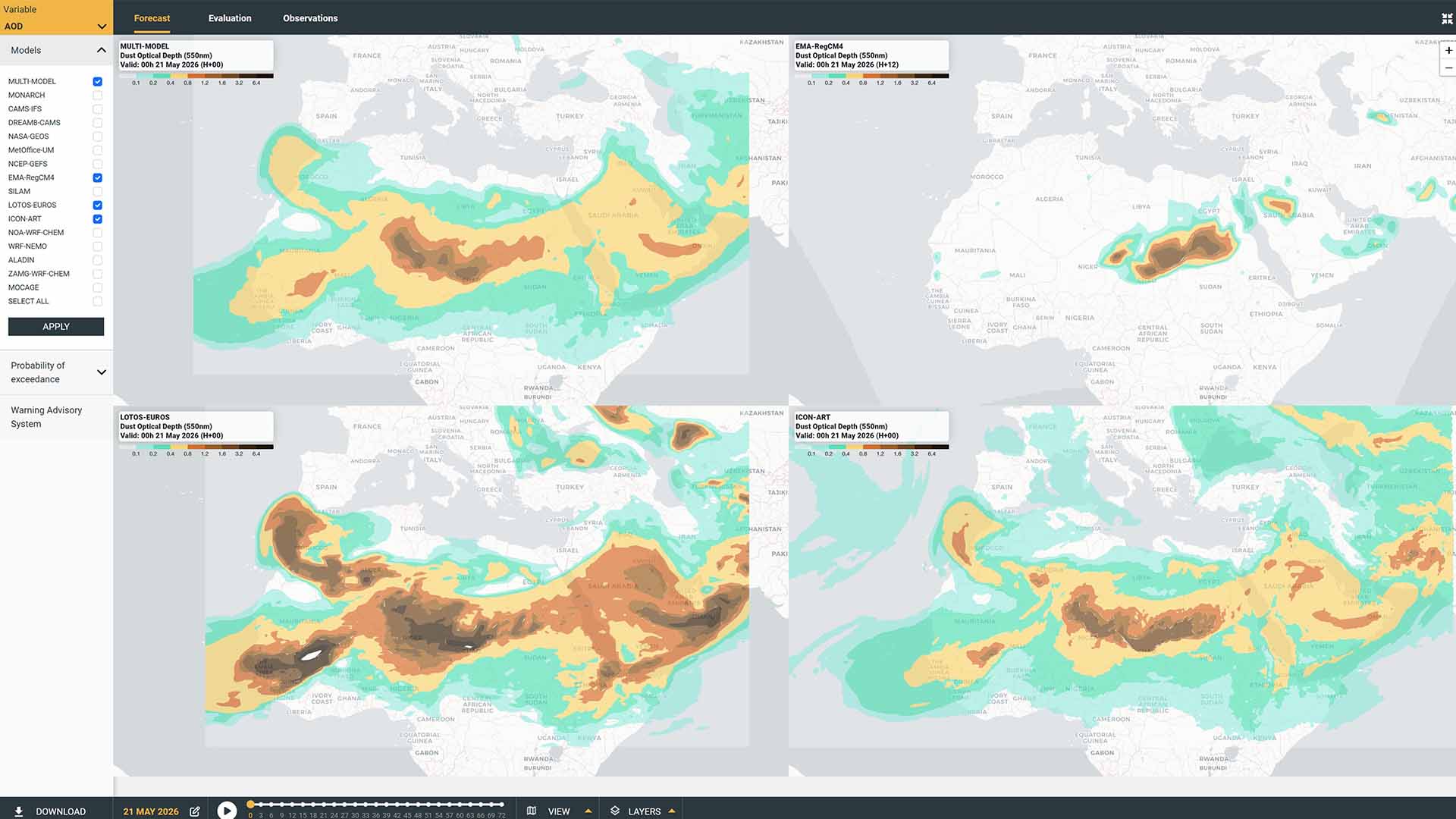Open the Layers stack icon
This screenshot has height=819, width=1456.
point(615,811)
